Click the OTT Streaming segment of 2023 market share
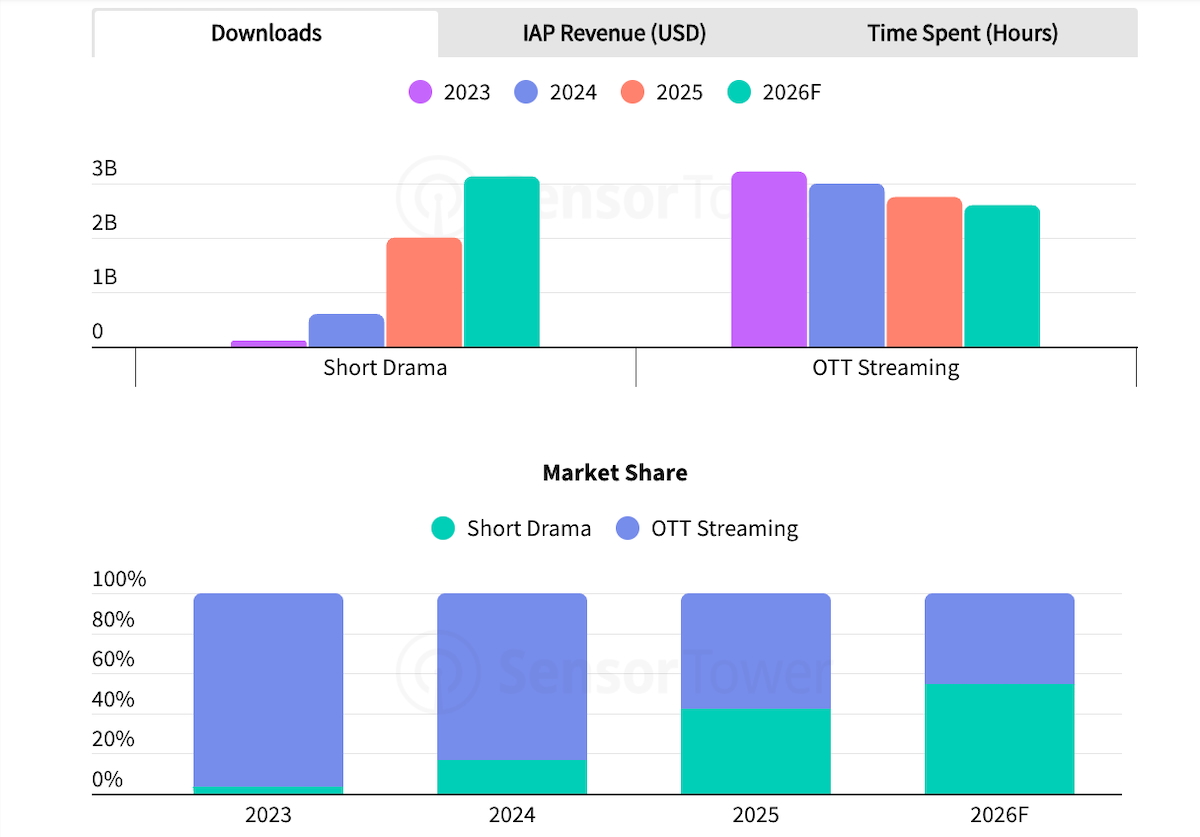 point(268,690)
